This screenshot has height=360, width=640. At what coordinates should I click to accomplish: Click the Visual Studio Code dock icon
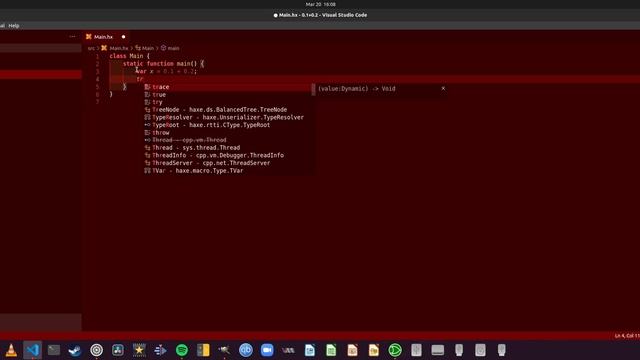pos(33,350)
